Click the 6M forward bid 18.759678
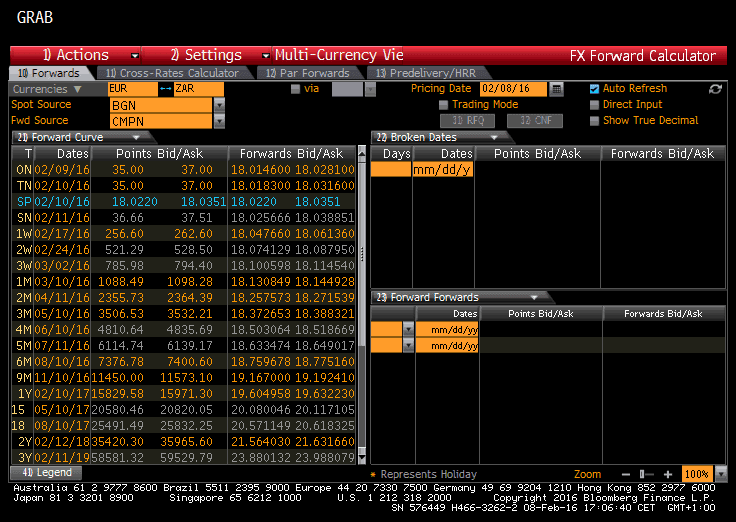The width and height of the screenshot is (736, 522). [261, 362]
